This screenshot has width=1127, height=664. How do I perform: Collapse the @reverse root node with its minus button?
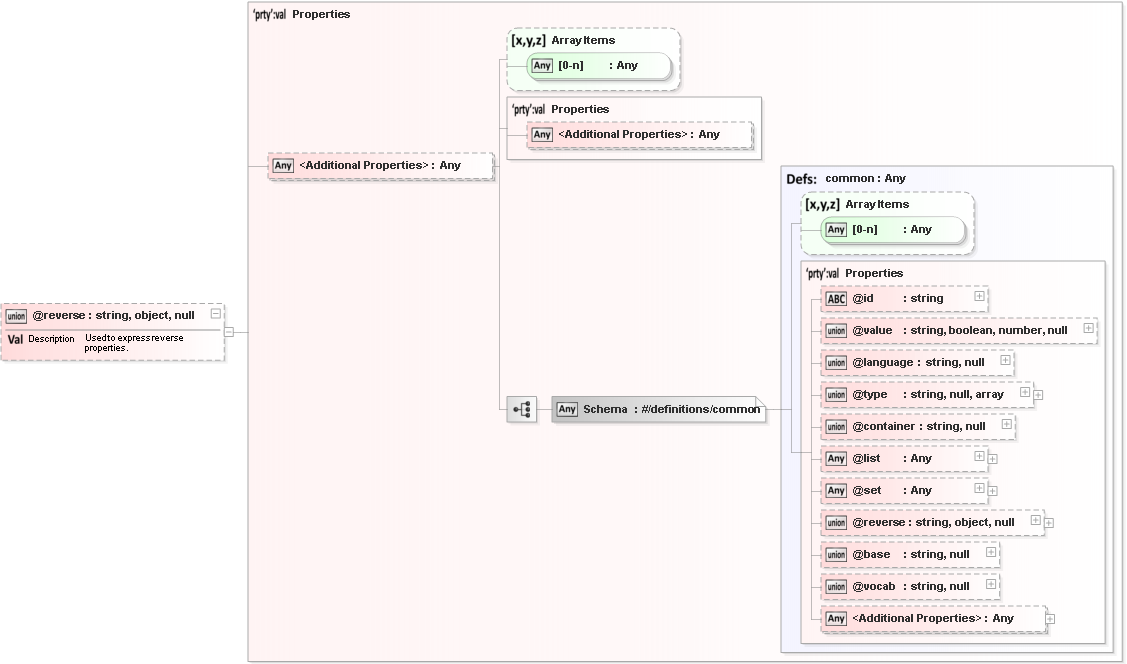tap(214, 314)
